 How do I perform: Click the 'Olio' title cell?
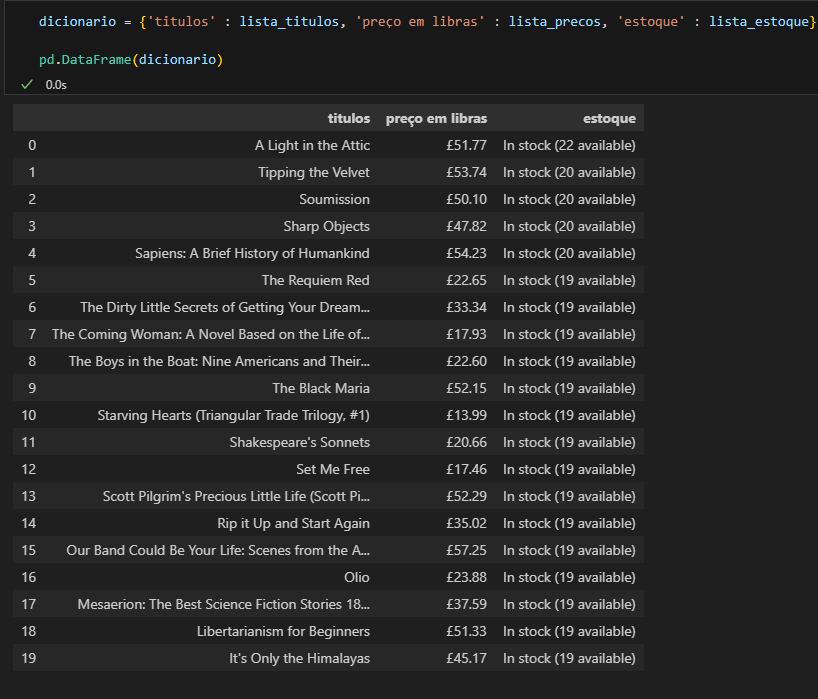click(356, 577)
